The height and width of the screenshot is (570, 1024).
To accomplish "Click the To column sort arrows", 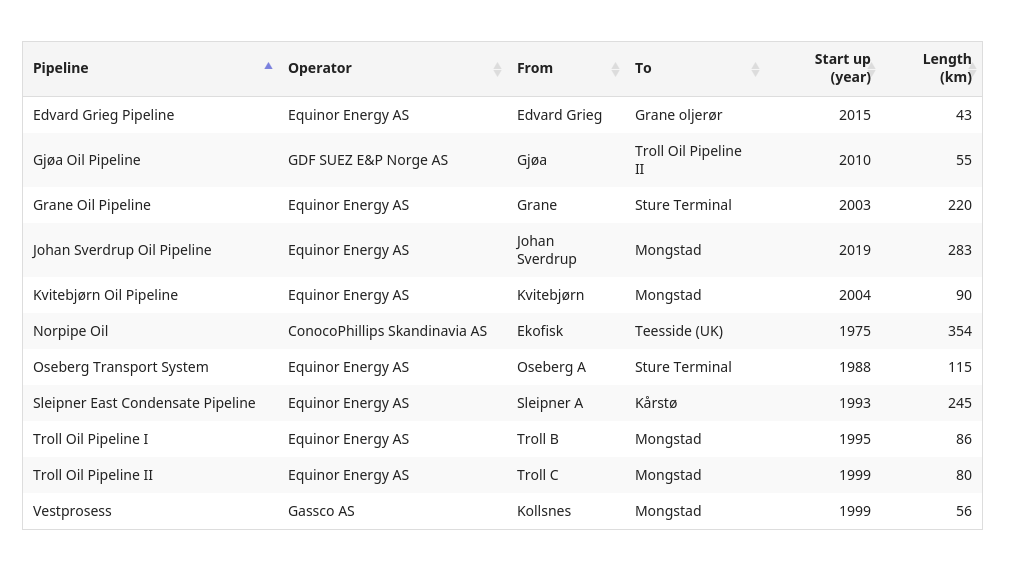I will click(755, 69).
